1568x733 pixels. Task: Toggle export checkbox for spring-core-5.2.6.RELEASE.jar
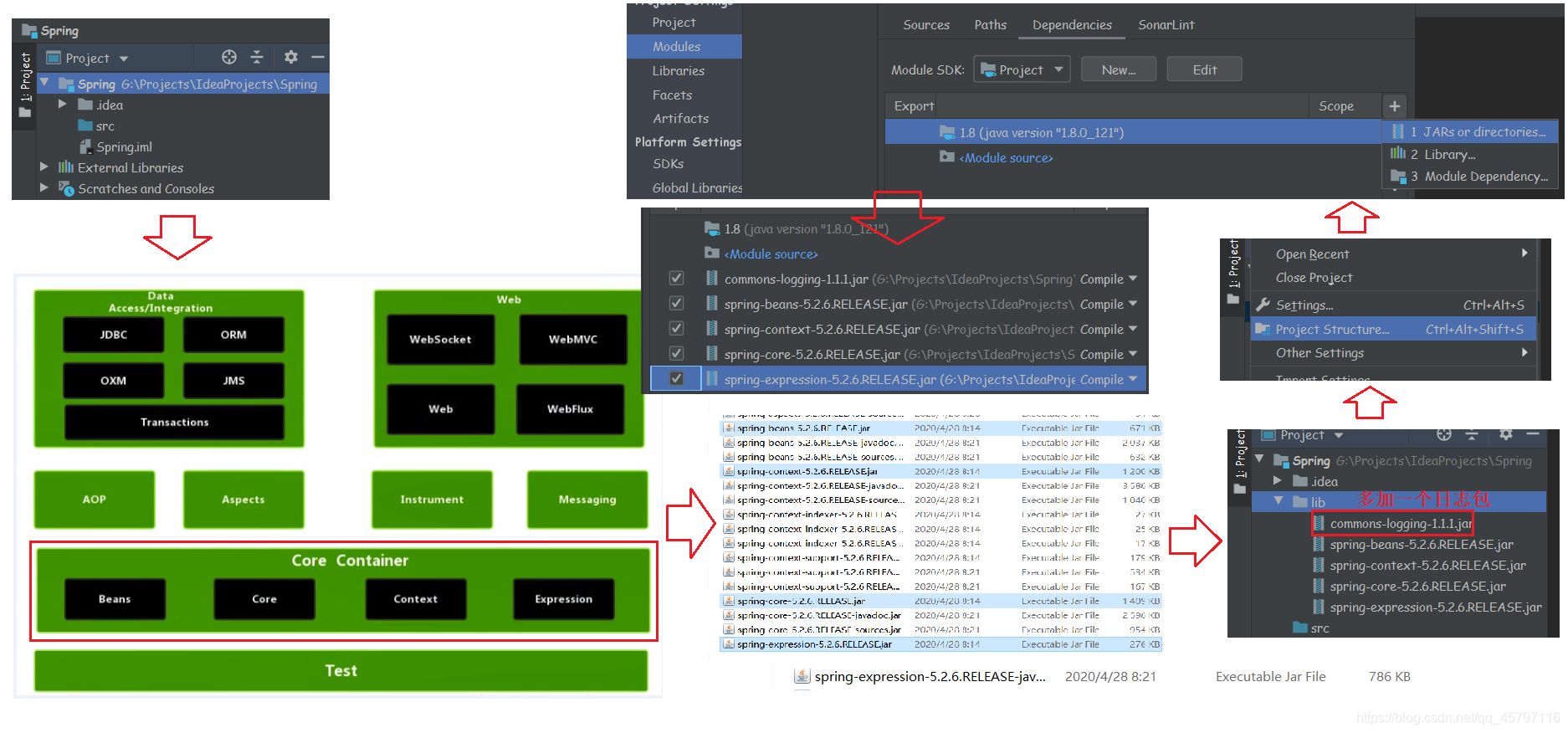point(676,353)
